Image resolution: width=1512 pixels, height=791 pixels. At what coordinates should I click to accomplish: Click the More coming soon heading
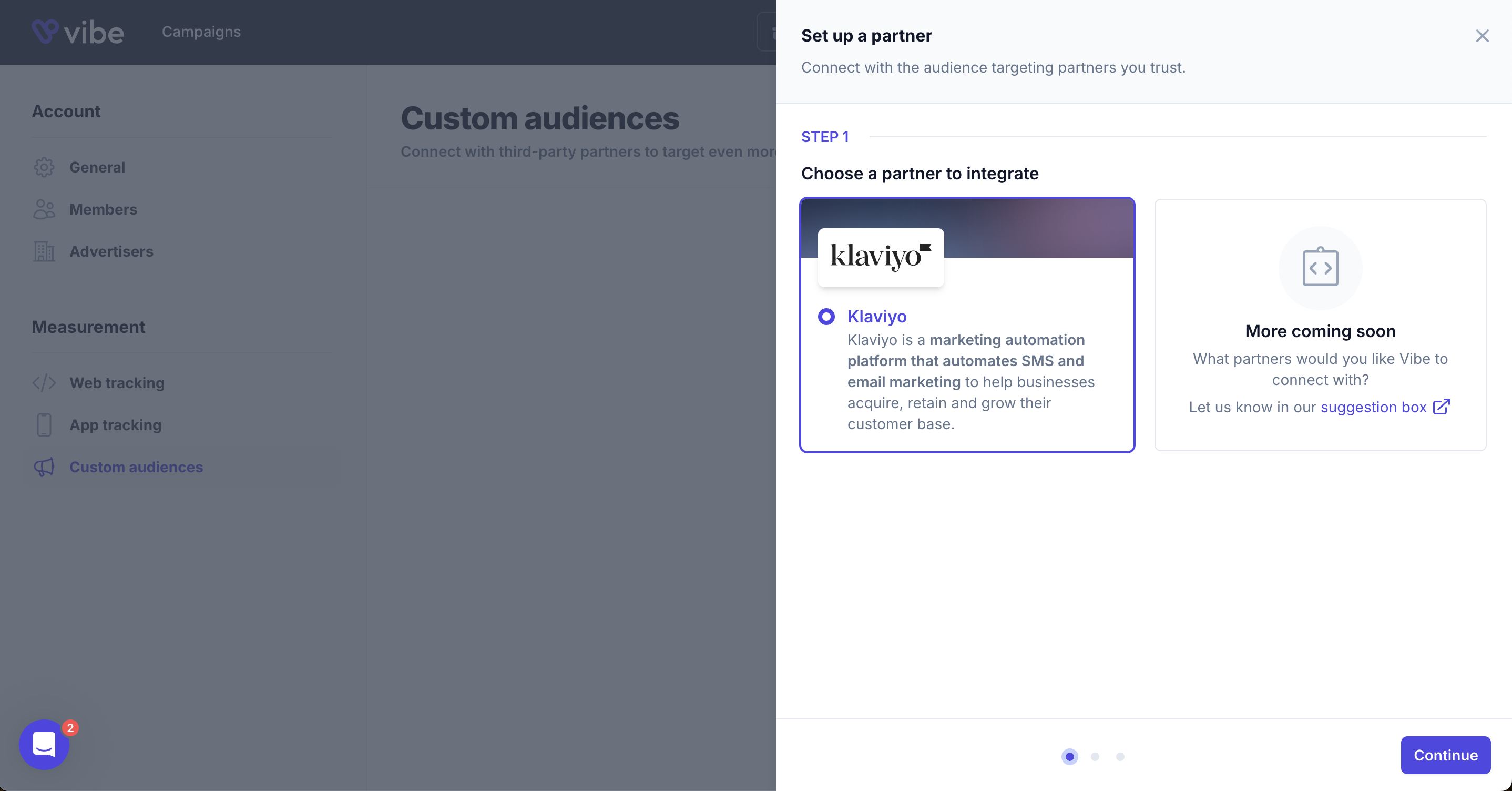[1320, 331]
